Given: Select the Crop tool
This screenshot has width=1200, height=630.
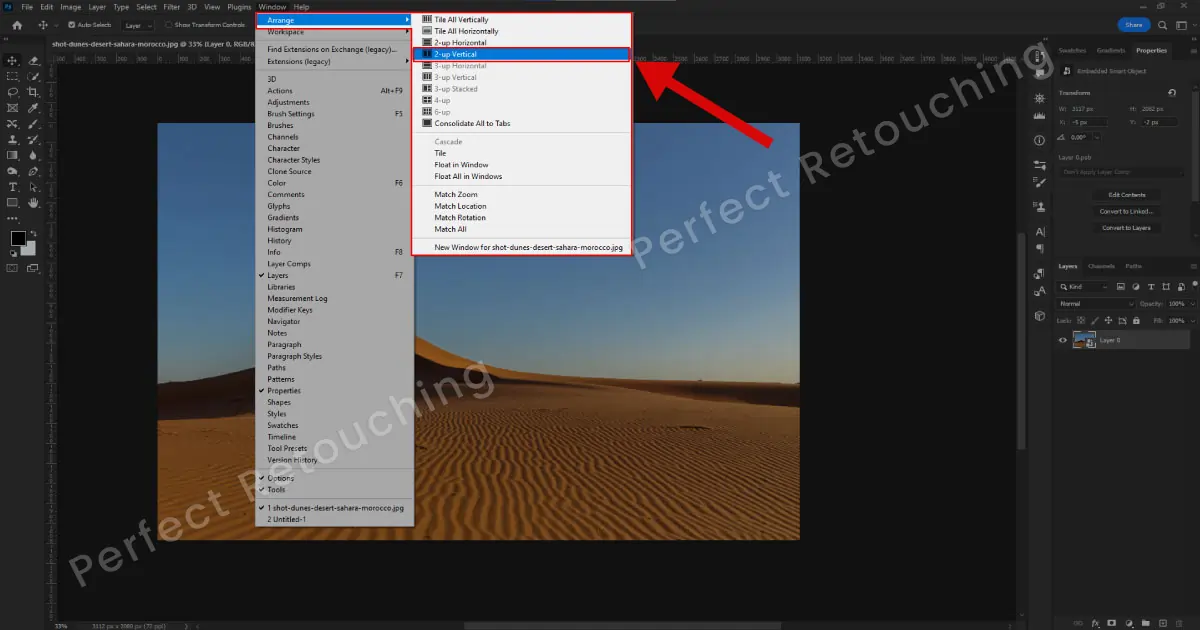Looking at the screenshot, I should point(33,92).
